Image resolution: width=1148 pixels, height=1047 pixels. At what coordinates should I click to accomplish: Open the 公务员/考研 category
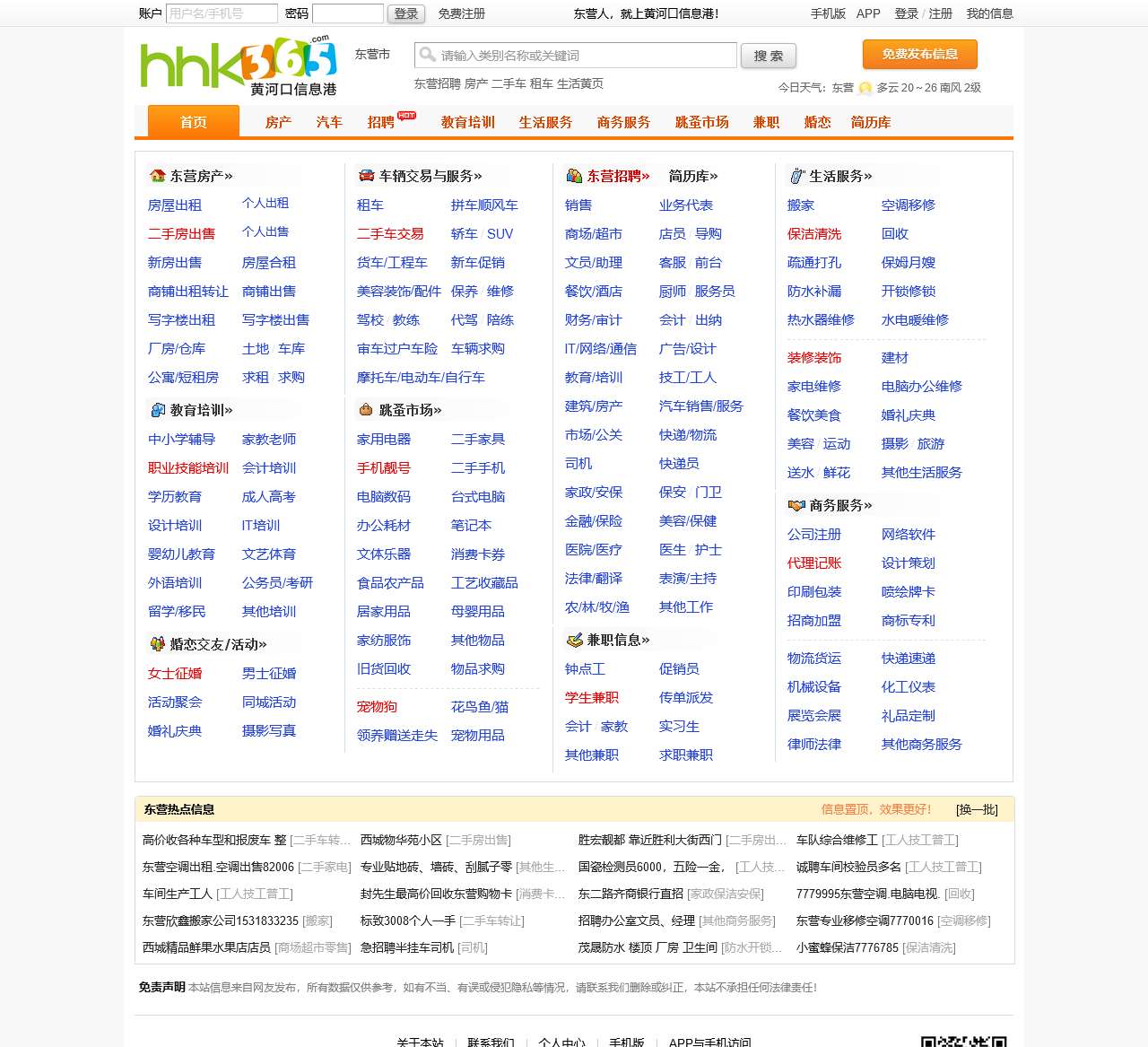(x=277, y=583)
